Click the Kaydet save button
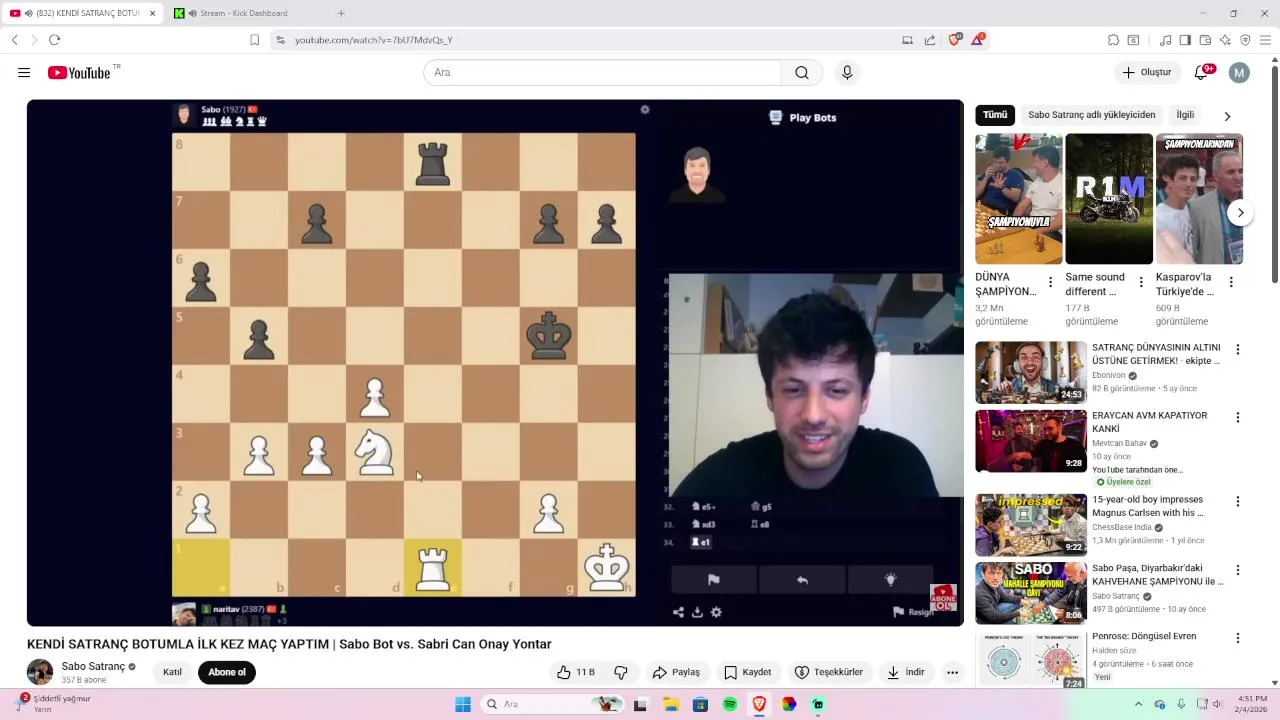Viewport: 1280px width, 720px height. [748, 672]
